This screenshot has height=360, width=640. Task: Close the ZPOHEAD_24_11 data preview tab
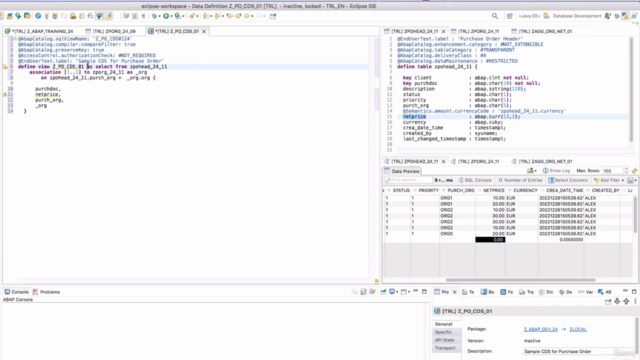443,162
